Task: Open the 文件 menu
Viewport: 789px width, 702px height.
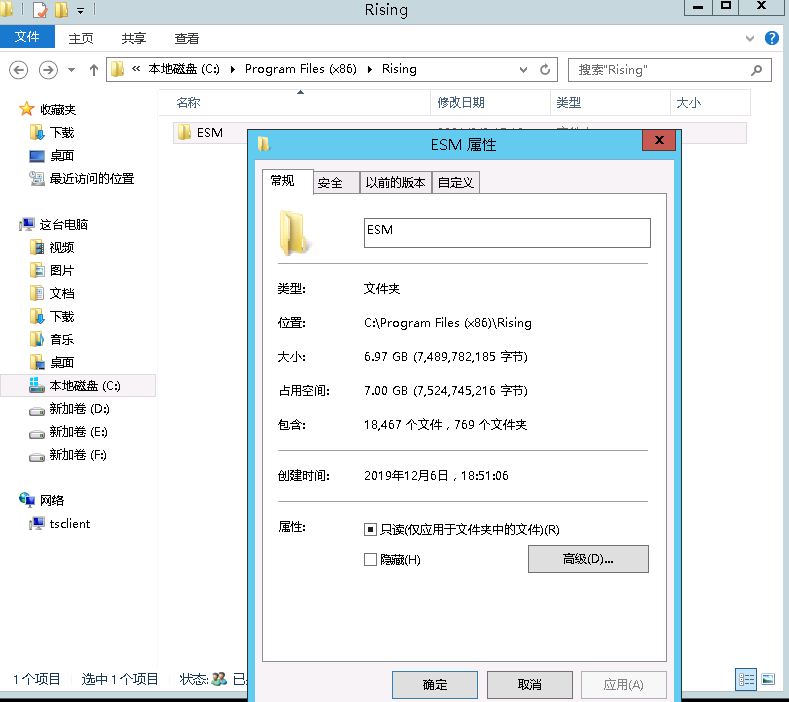Action: point(27,36)
